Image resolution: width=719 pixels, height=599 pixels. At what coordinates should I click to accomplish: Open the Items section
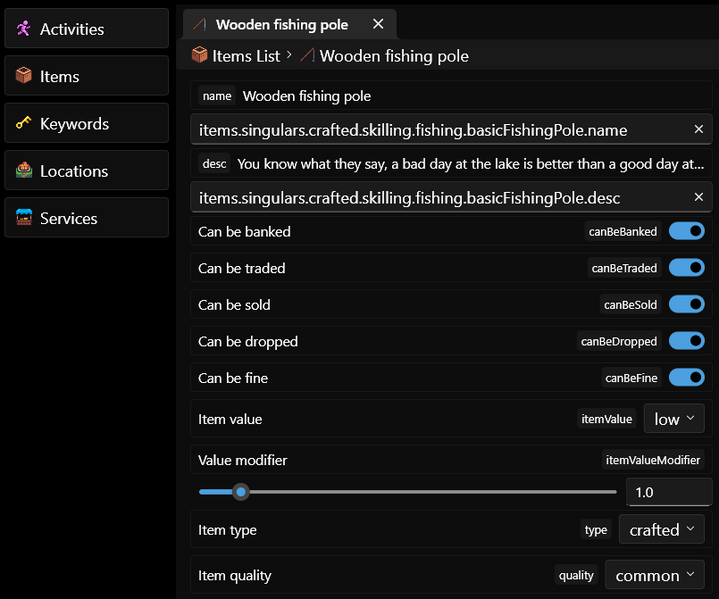pyautogui.click(x=87, y=76)
